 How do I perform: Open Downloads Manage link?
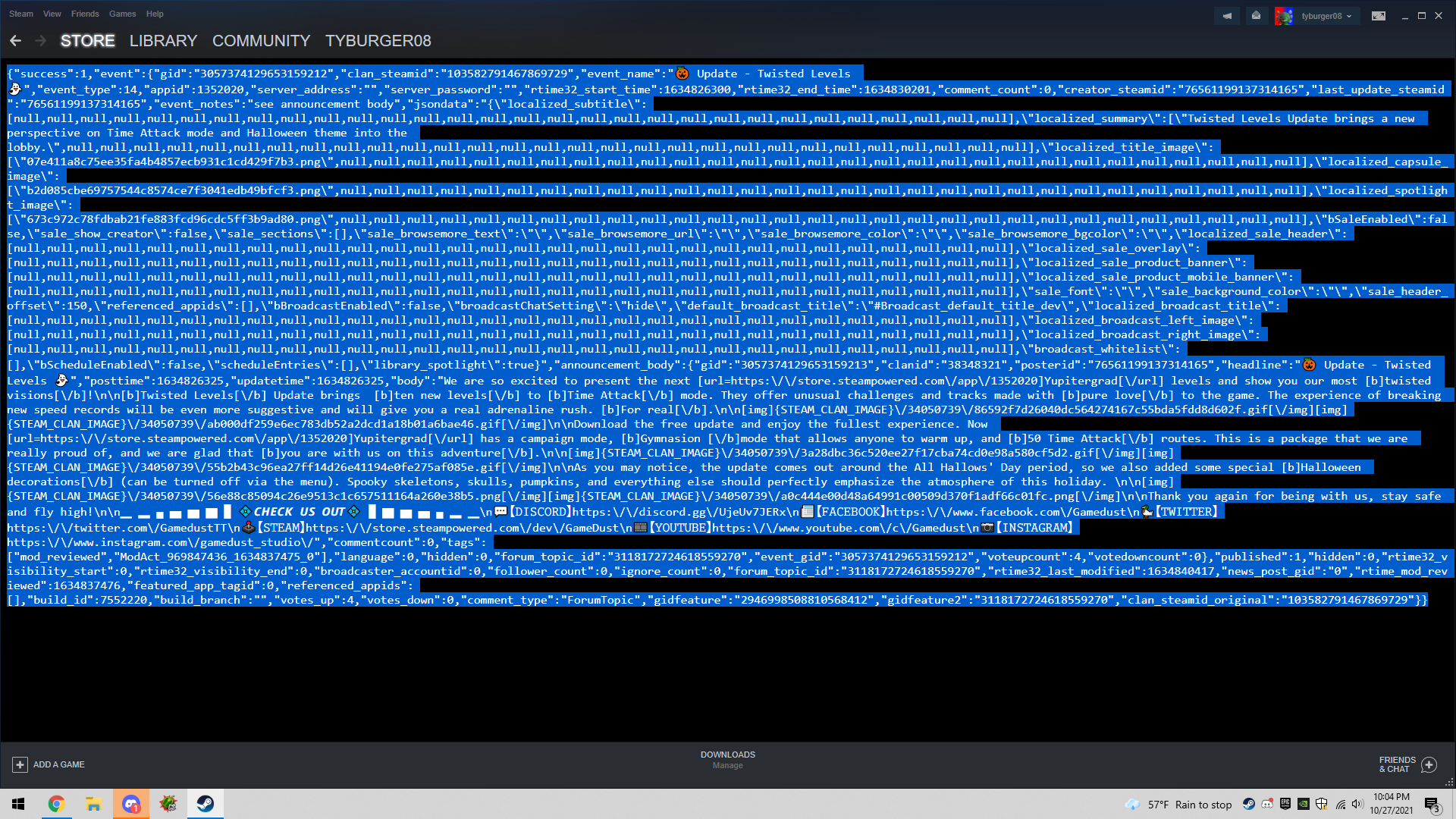coord(727,765)
